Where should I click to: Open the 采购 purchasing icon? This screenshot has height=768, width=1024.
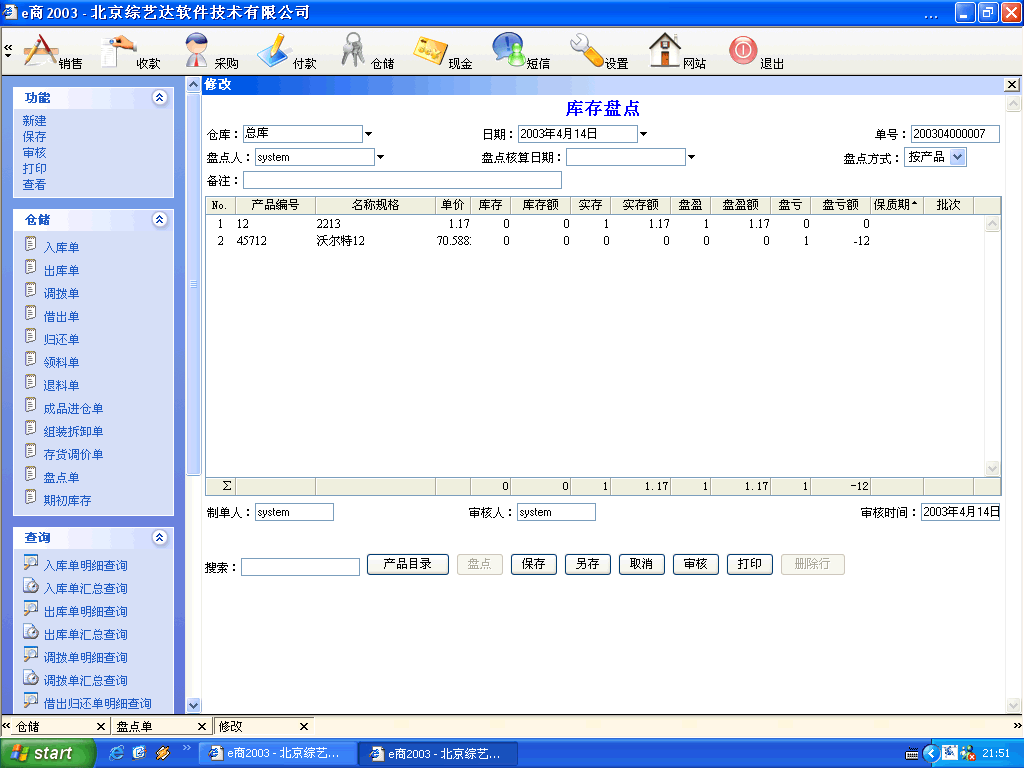[x=198, y=50]
